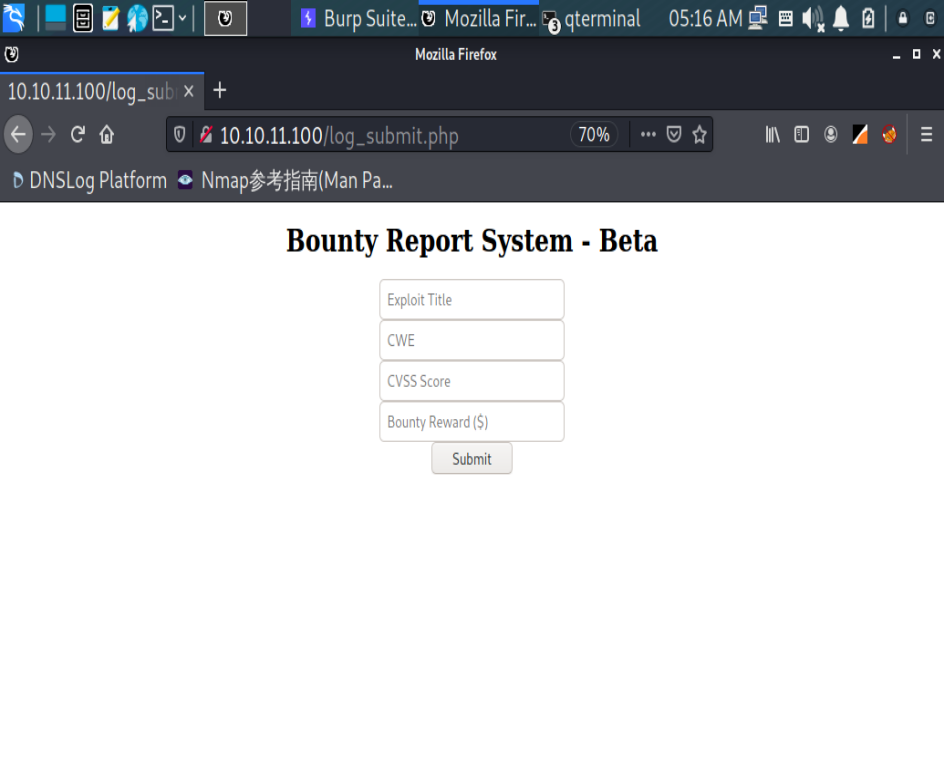
Task: Focus the CWE input field
Action: coord(472,340)
